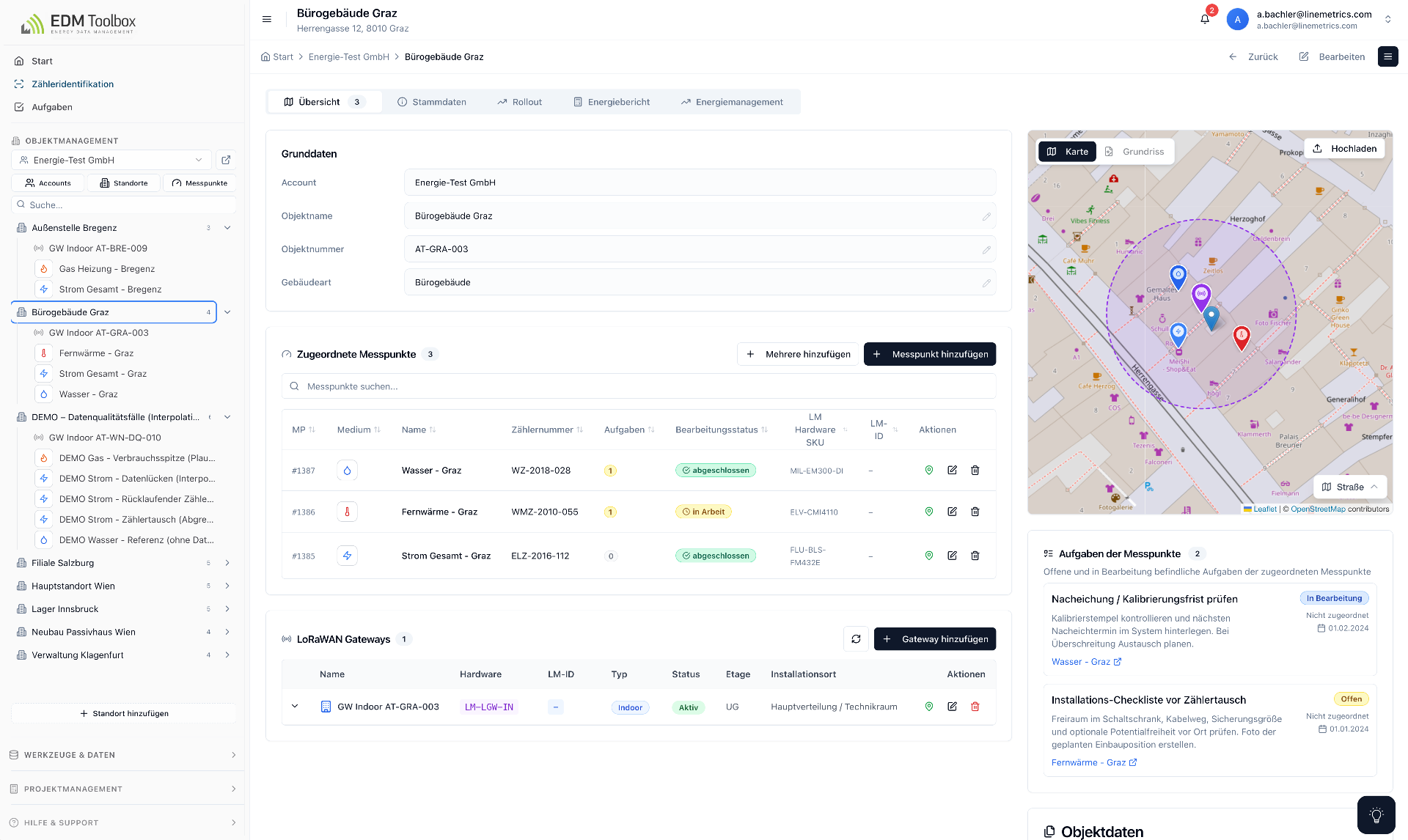Collapse the Bürogebäude Graz tree node
1408x840 pixels.
pos(227,312)
